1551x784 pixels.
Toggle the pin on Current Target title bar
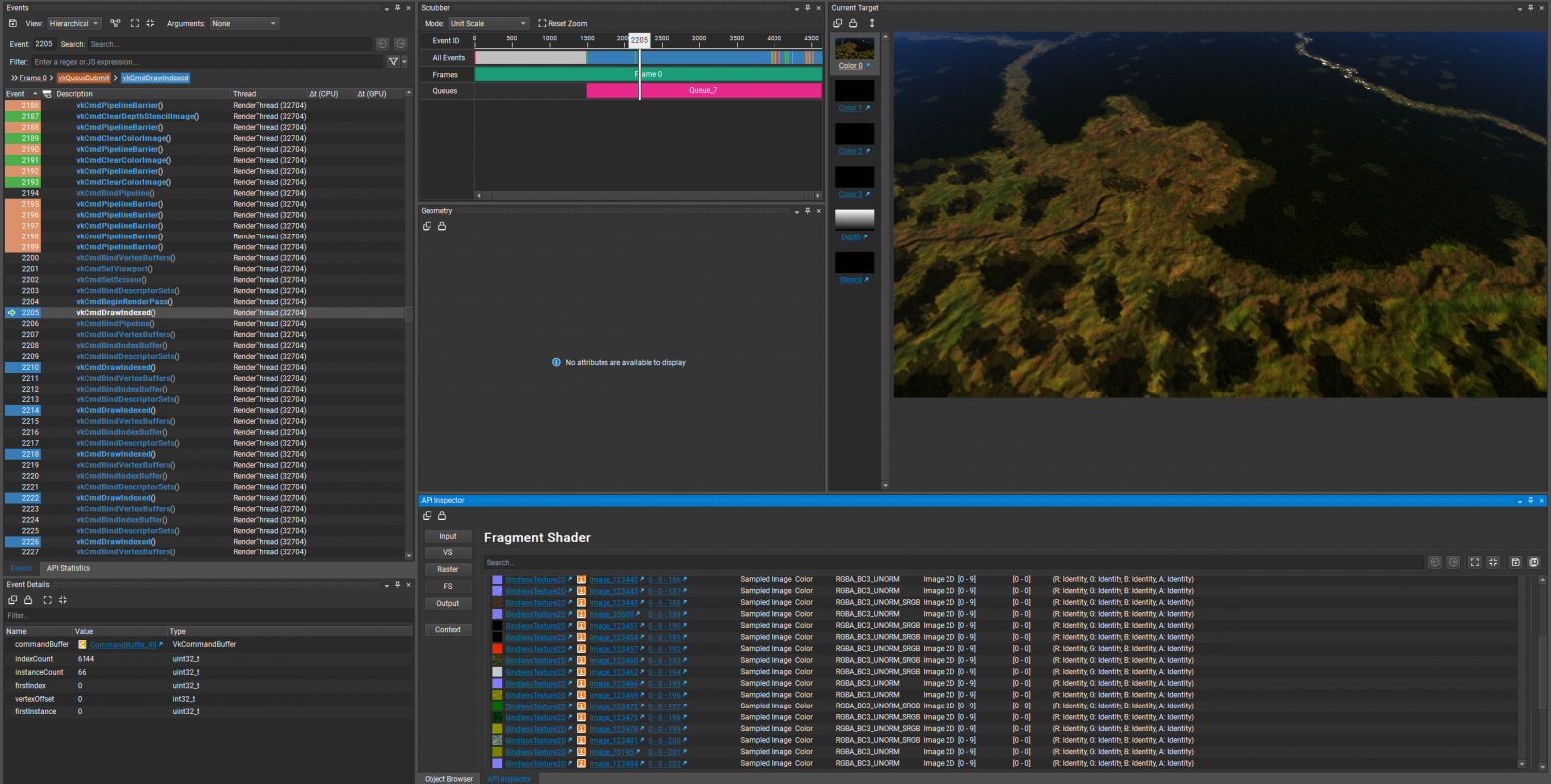[1531, 8]
